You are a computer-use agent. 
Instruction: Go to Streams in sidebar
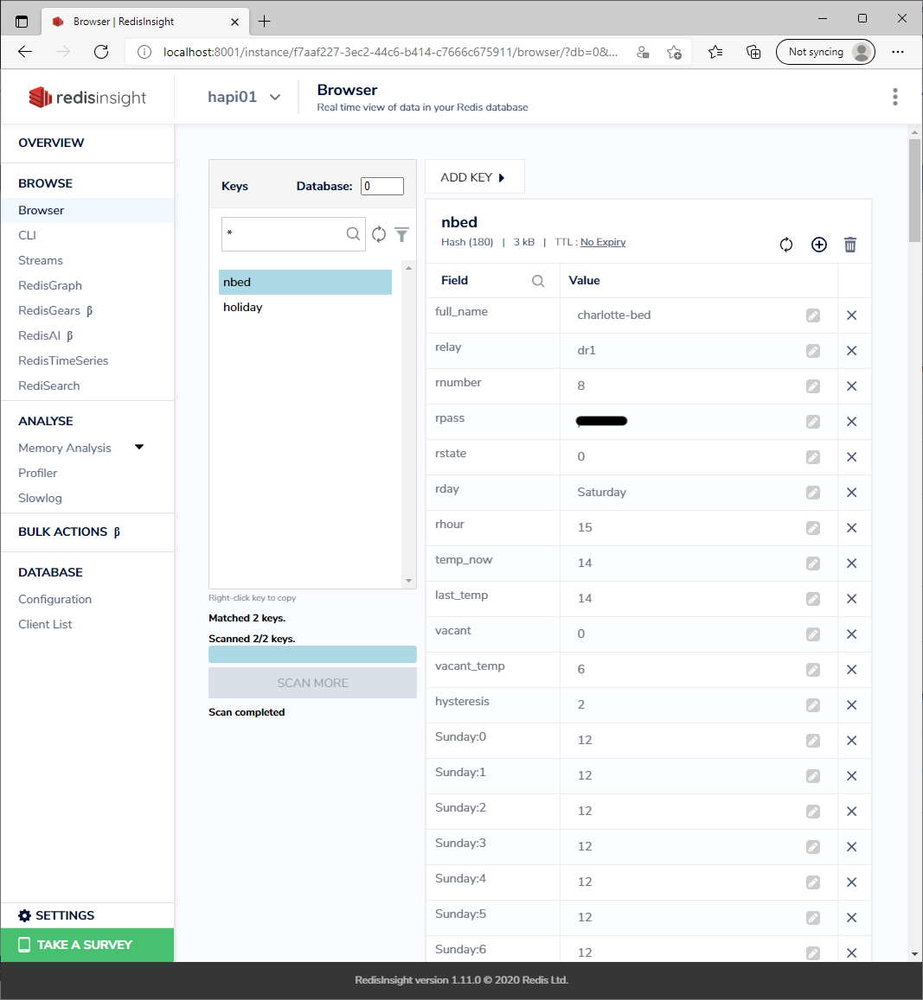tap(40, 260)
